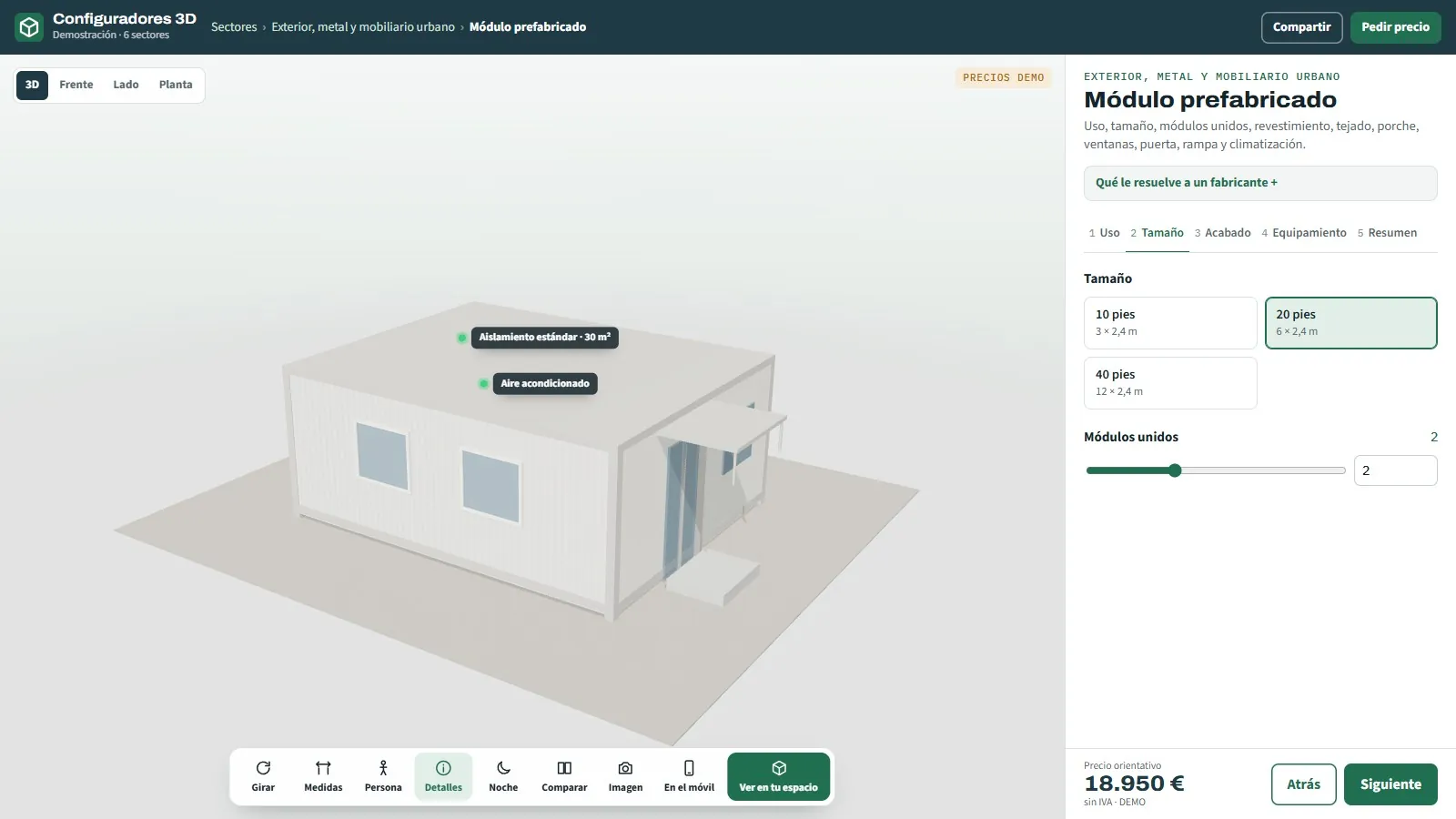Open the Acabado step tab
This screenshot has width=1456, height=819.
(1222, 233)
